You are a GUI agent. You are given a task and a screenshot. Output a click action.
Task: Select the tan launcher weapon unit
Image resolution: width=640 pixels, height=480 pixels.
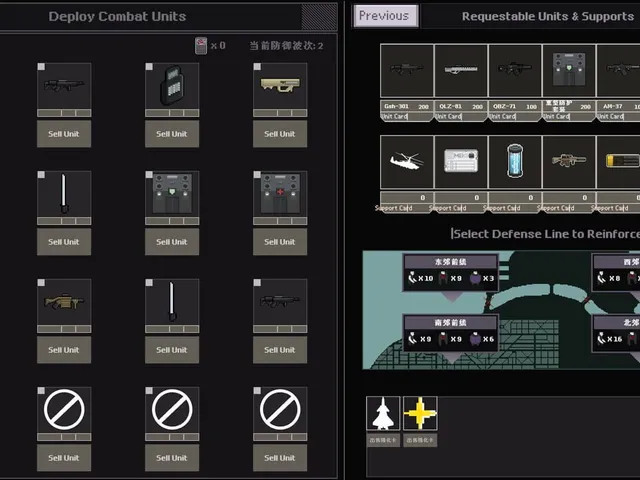(280, 86)
